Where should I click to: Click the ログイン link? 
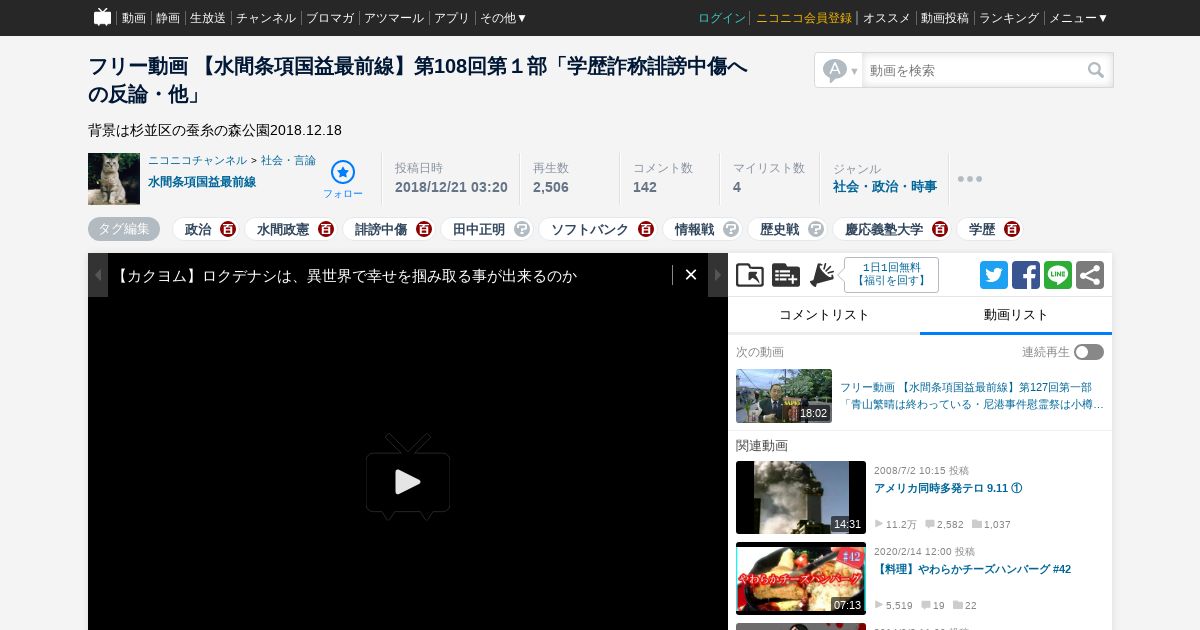722,18
